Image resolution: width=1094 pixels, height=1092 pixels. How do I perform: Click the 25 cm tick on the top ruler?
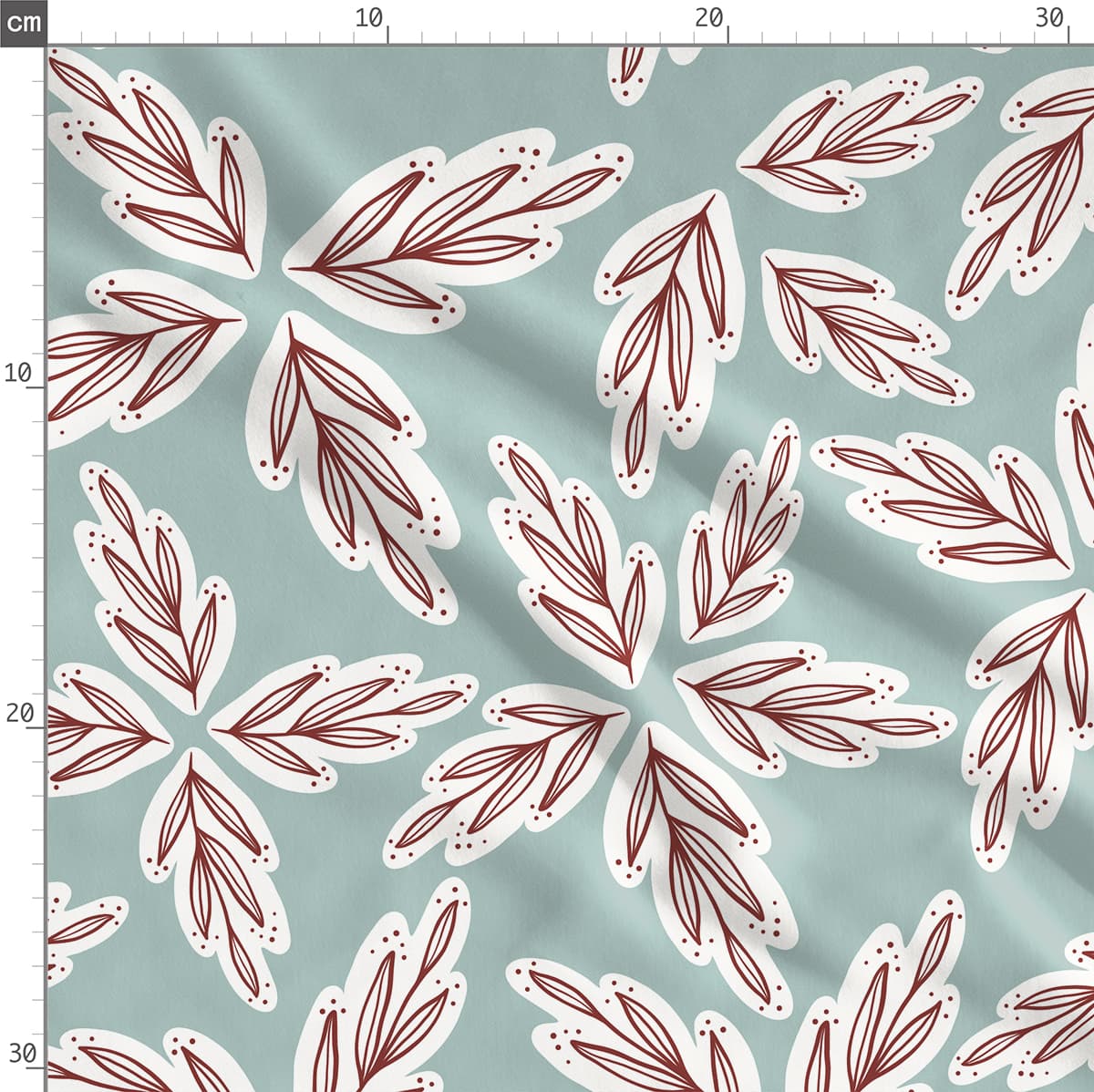[x=897, y=36]
